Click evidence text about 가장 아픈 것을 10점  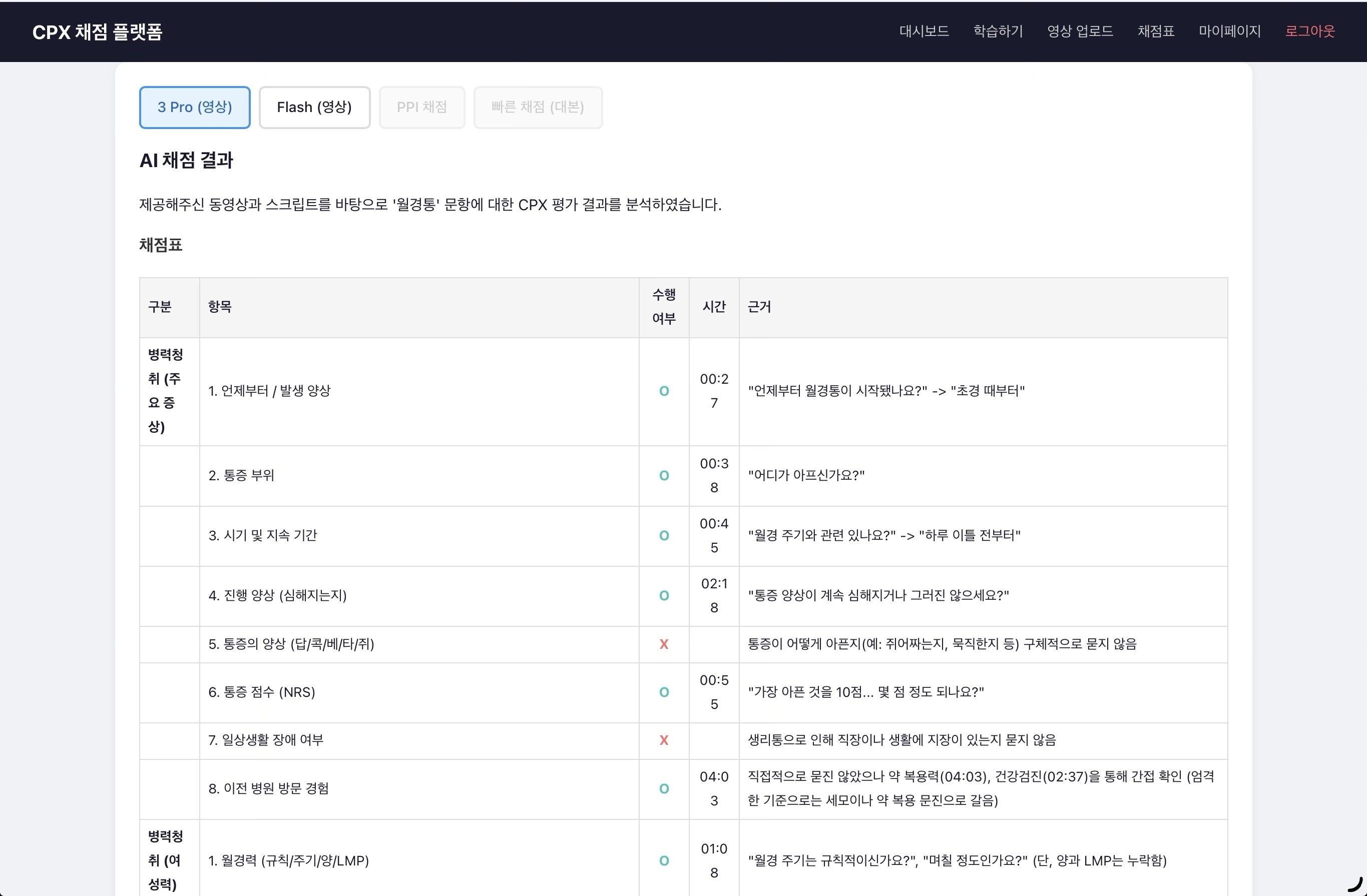pyautogui.click(x=865, y=692)
